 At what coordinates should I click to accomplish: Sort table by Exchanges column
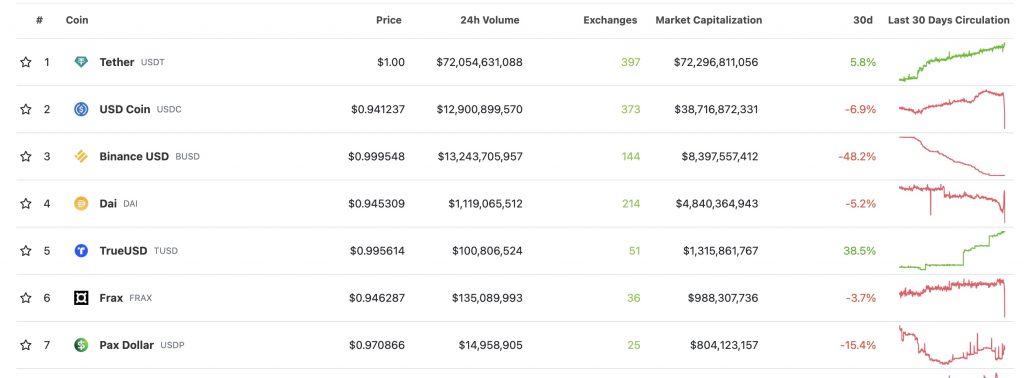click(x=610, y=20)
